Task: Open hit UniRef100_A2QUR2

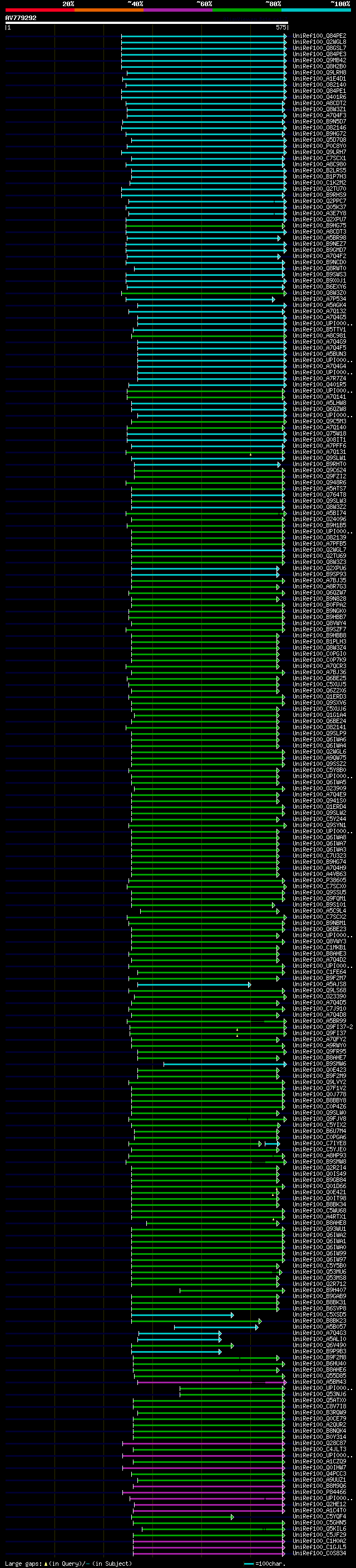Action: (319, 1425)
